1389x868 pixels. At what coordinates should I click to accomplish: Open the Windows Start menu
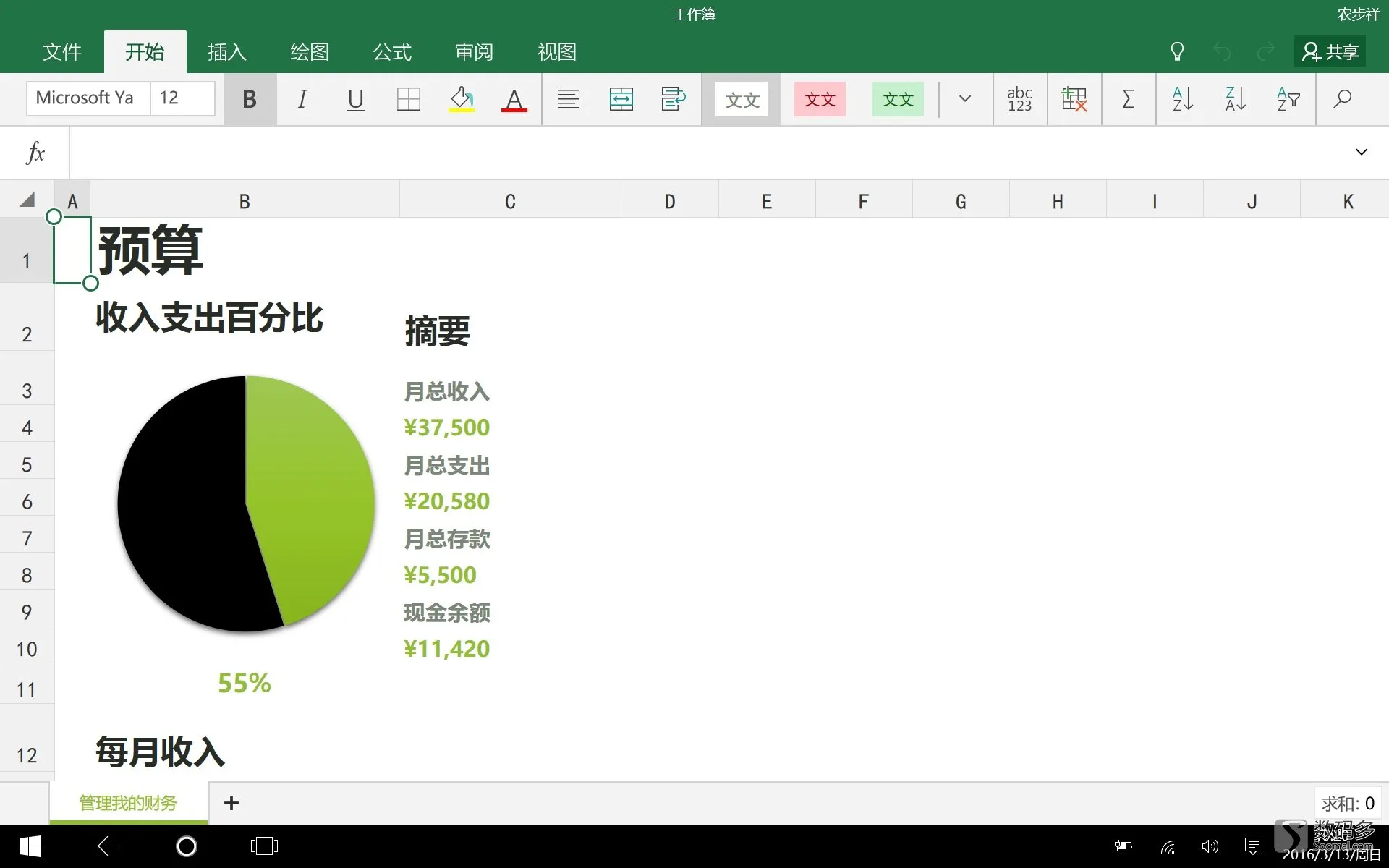(x=30, y=846)
